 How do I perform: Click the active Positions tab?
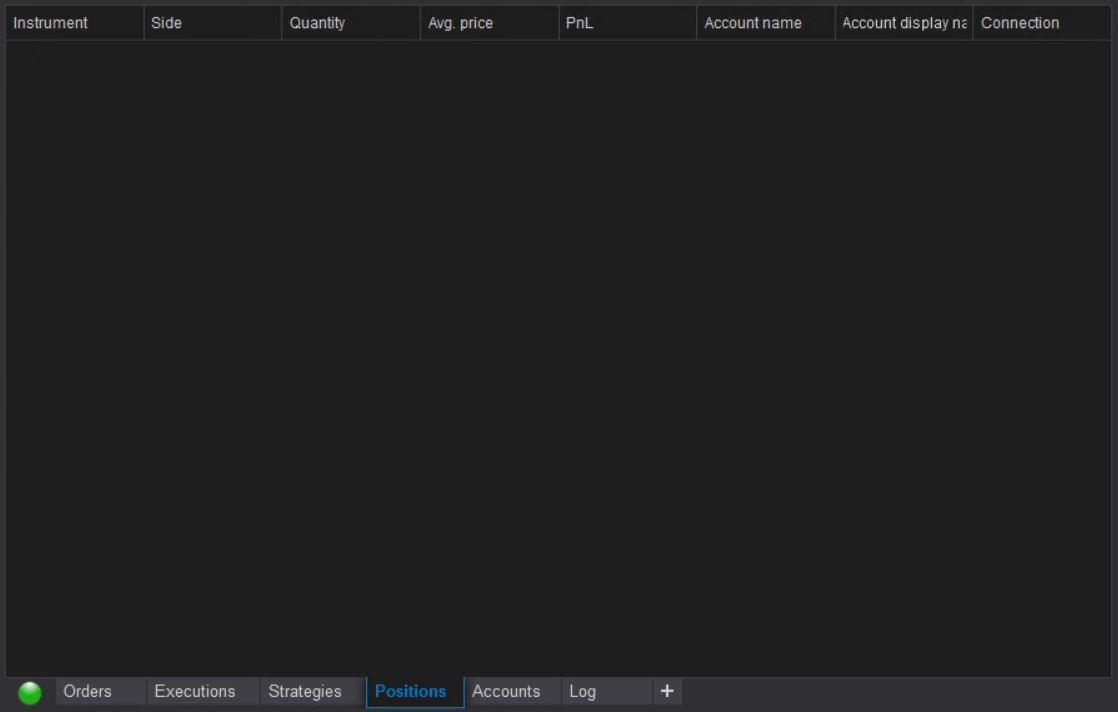pyautogui.click(x=415, y=692)
